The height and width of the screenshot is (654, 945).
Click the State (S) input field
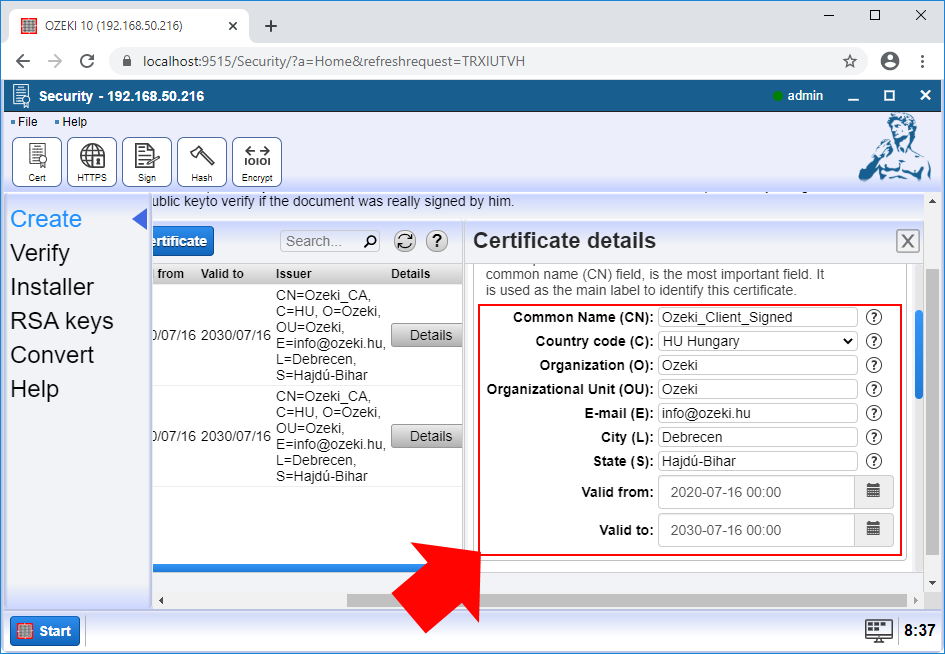[x=758, y=461]
